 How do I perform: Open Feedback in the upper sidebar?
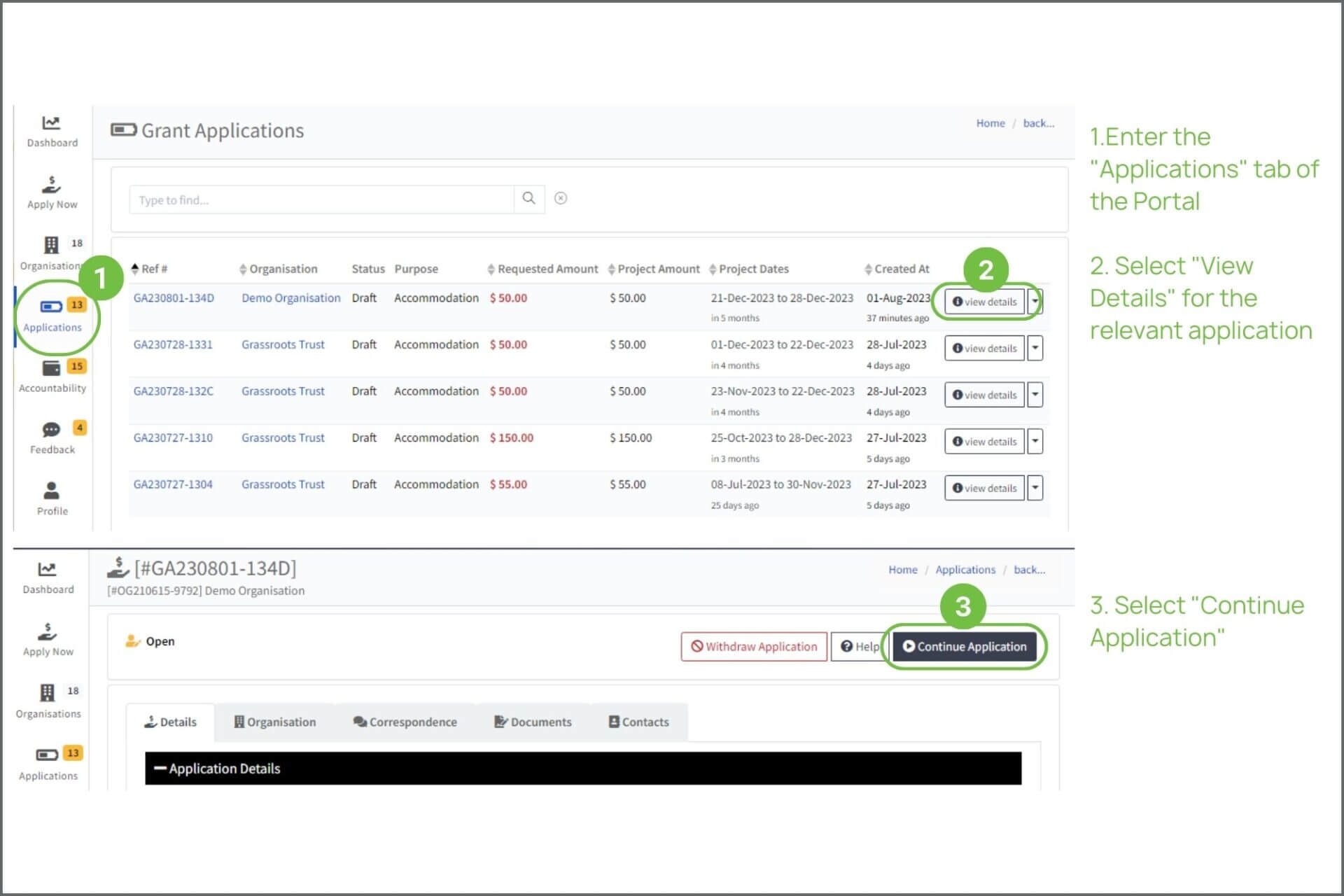pyautogui.click(x=52, y=438)
